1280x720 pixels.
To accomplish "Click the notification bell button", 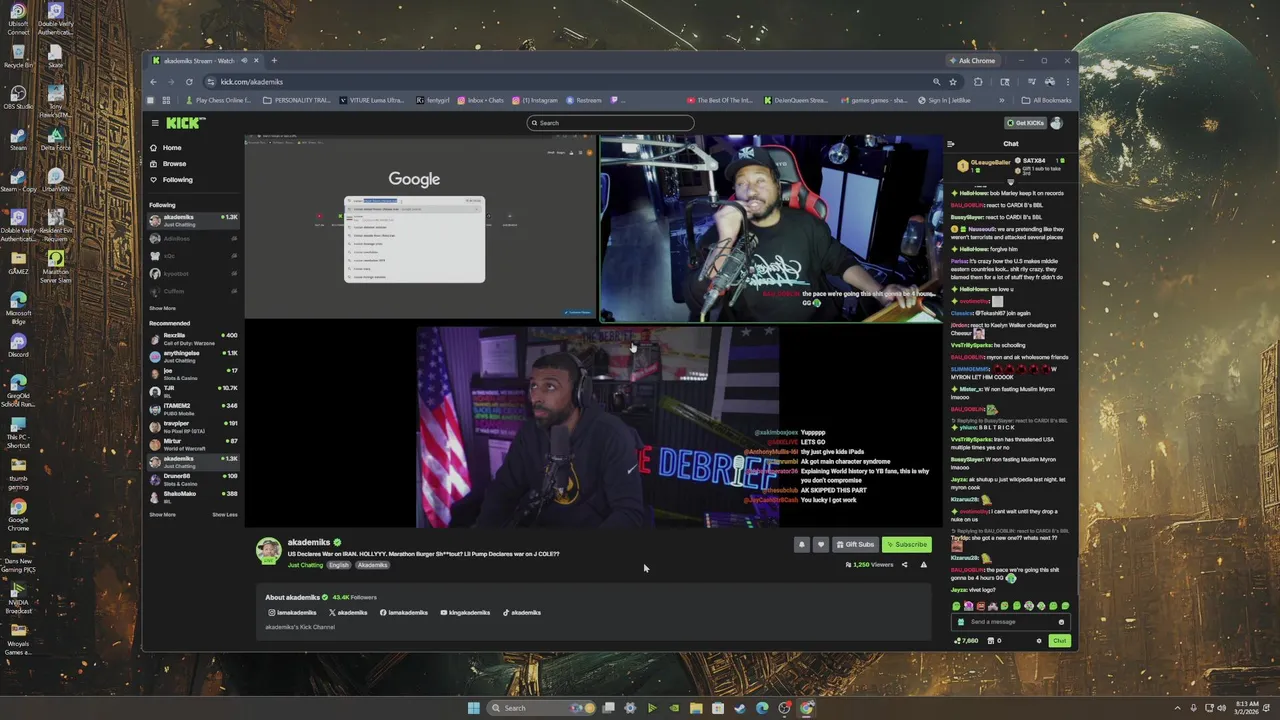I will point(801,545).
